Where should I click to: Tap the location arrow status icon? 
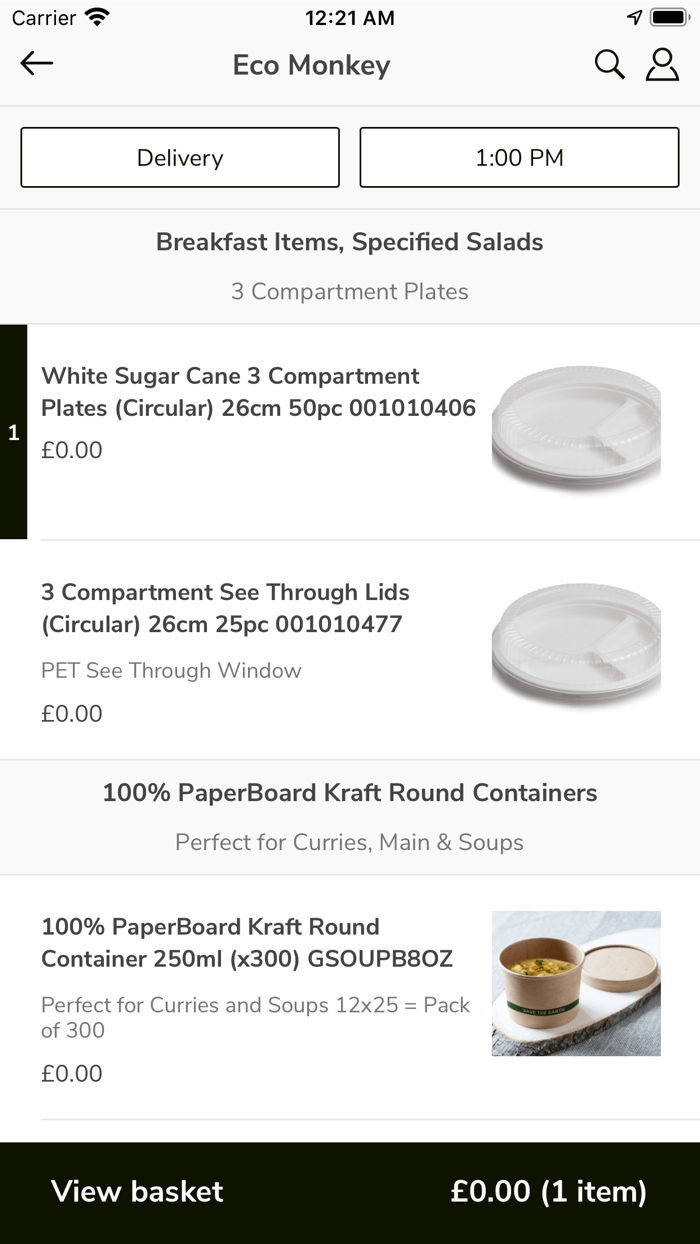634,17
